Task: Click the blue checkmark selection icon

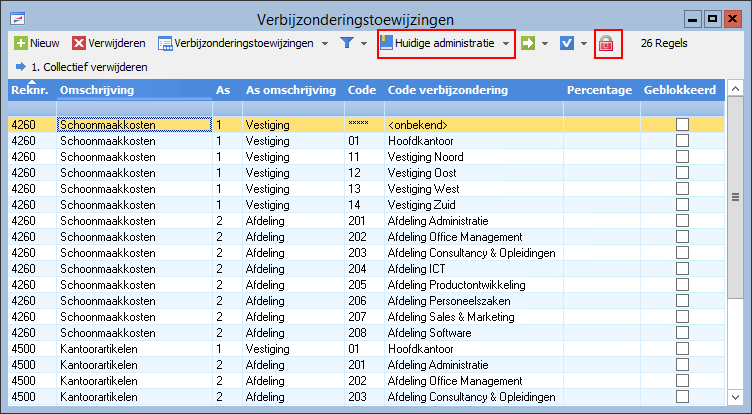Action: [567, 43]
